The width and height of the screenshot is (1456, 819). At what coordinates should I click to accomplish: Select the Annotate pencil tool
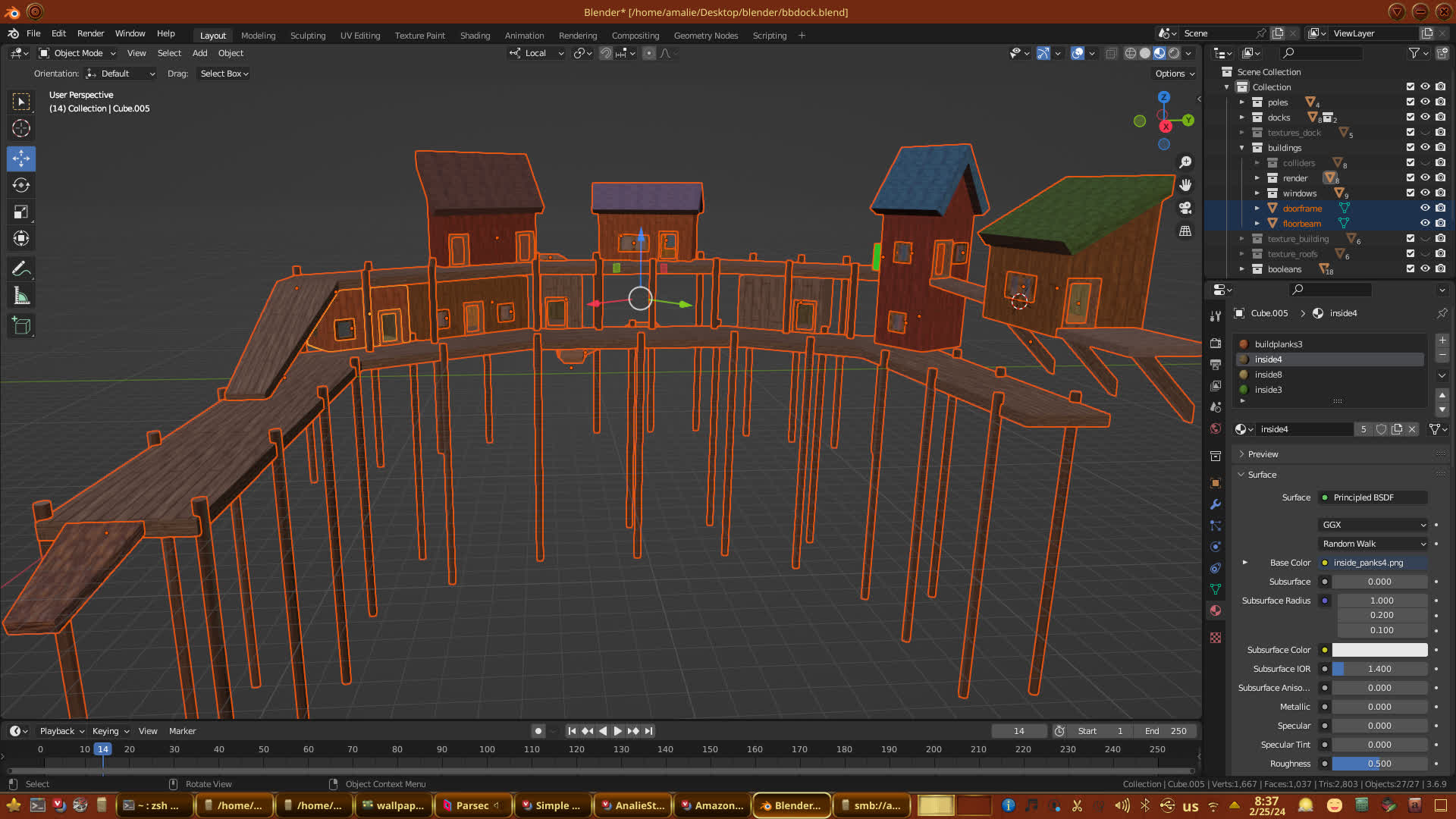(21, 269)
